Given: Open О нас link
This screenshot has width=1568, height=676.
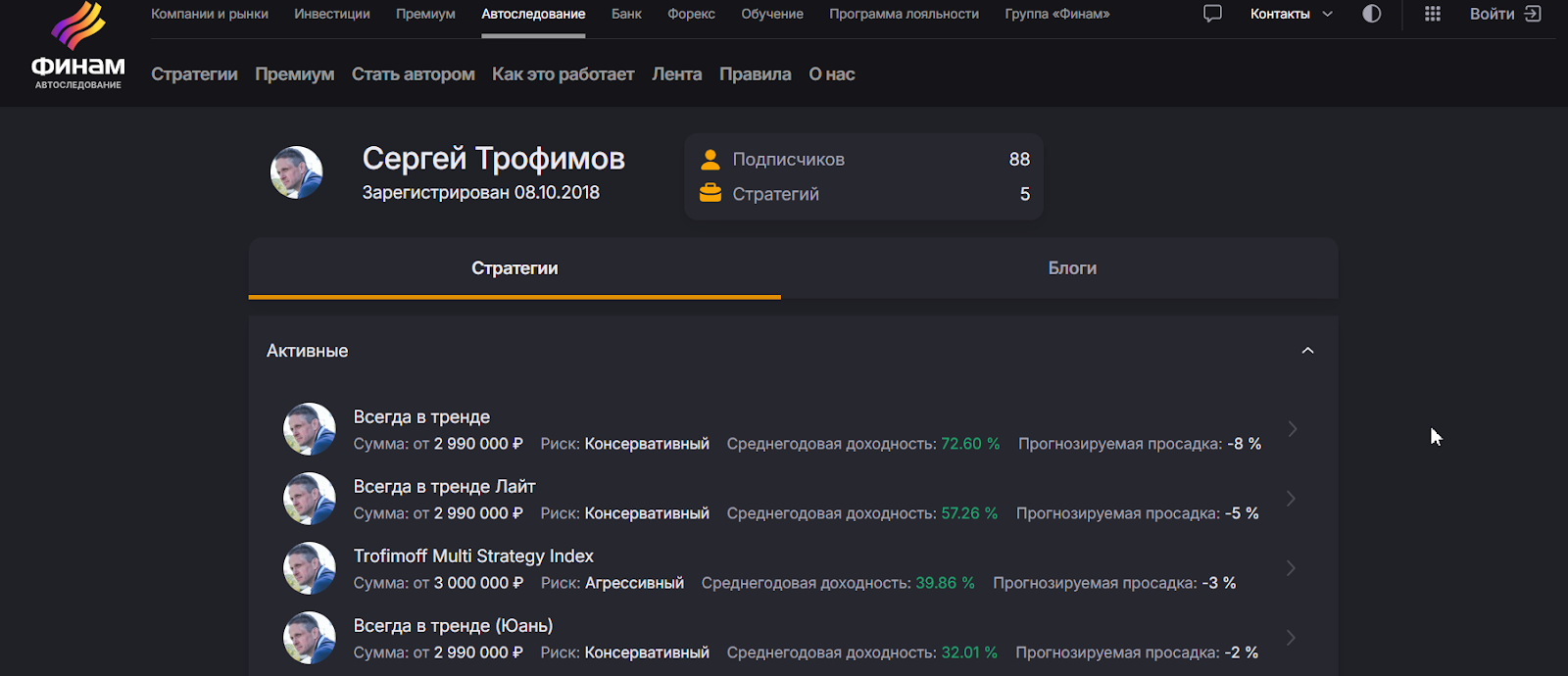Looking at the screenshot, I should click(831, 74).
